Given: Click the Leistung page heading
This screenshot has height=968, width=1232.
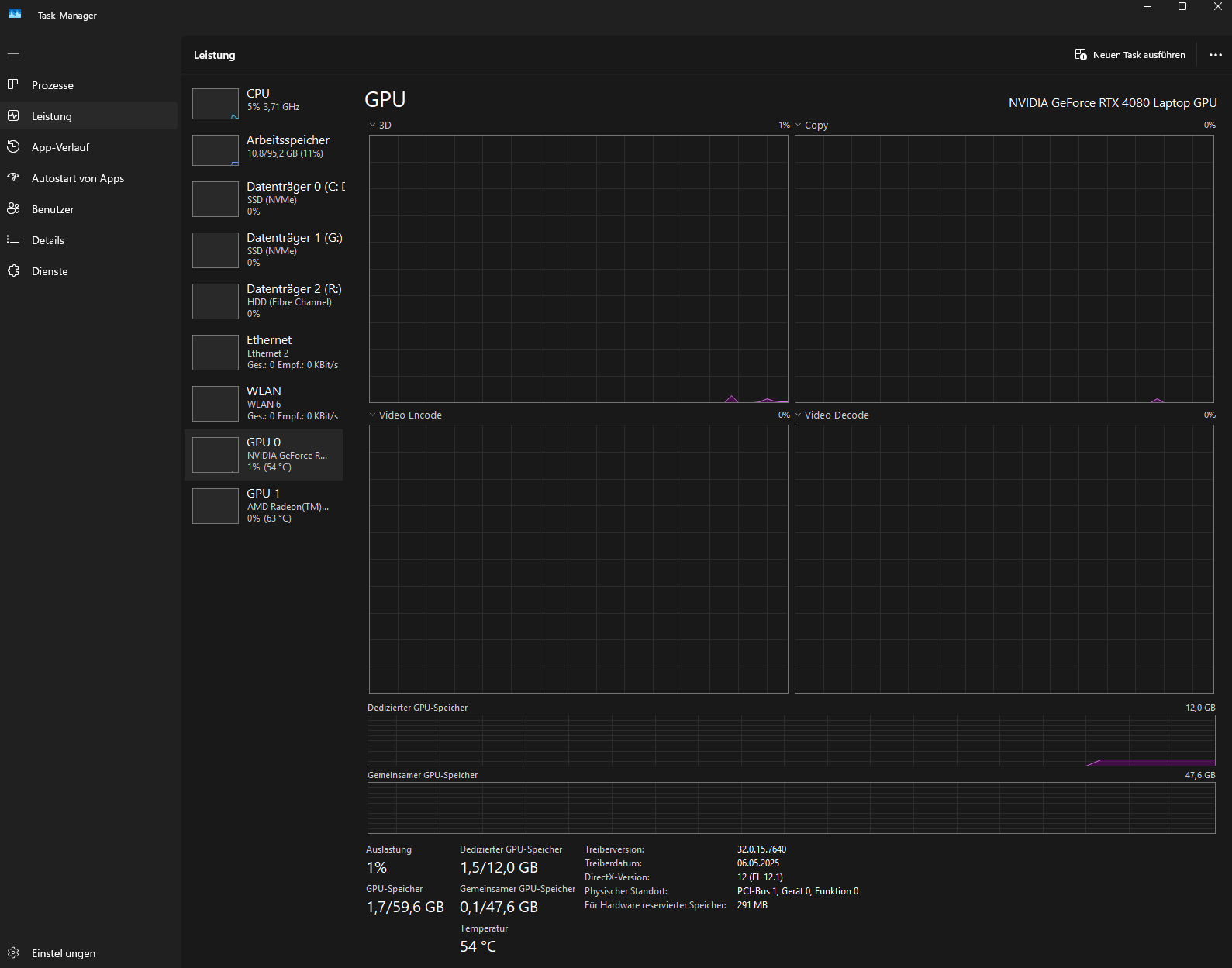Looking at the screenshot, I should pos(214,55).
